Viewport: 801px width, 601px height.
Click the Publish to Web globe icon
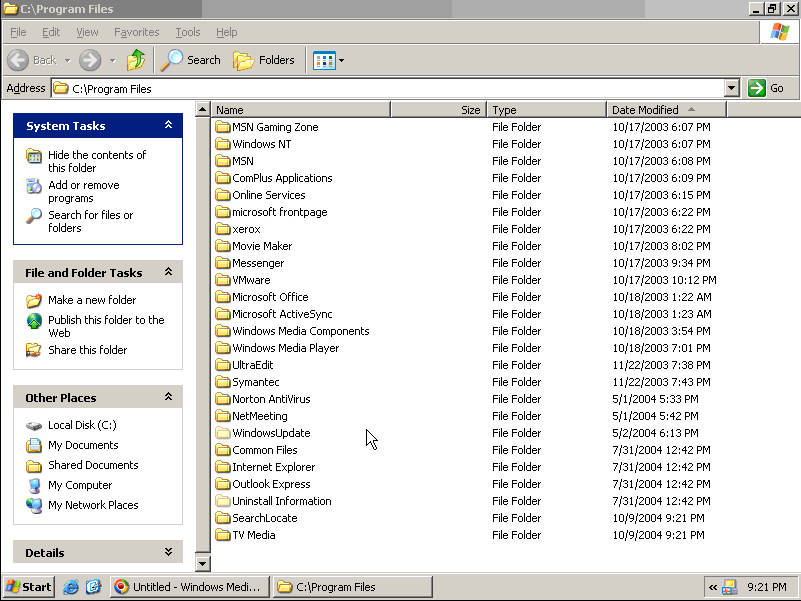click(x=34, y=320)
